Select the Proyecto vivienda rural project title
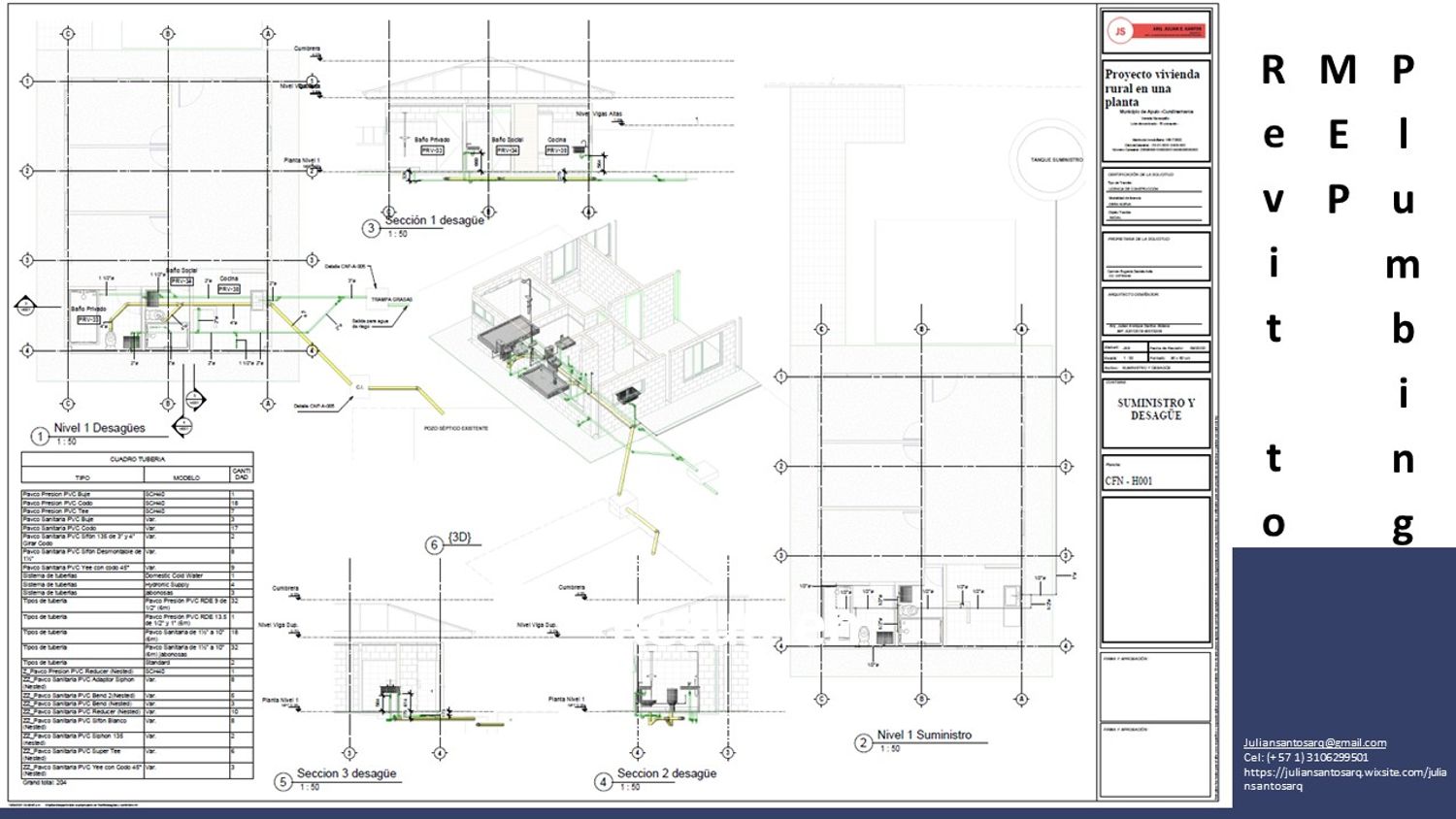This screenshot has width=1456, height=819. pyautogui.click(x=1152, y=87)
